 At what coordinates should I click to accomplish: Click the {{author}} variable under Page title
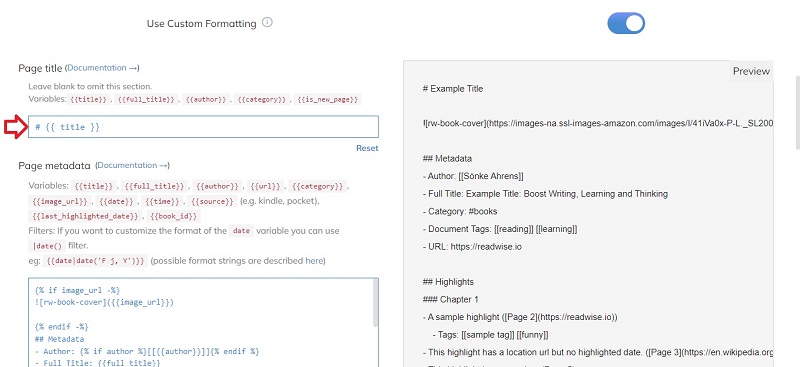(205, 100)
